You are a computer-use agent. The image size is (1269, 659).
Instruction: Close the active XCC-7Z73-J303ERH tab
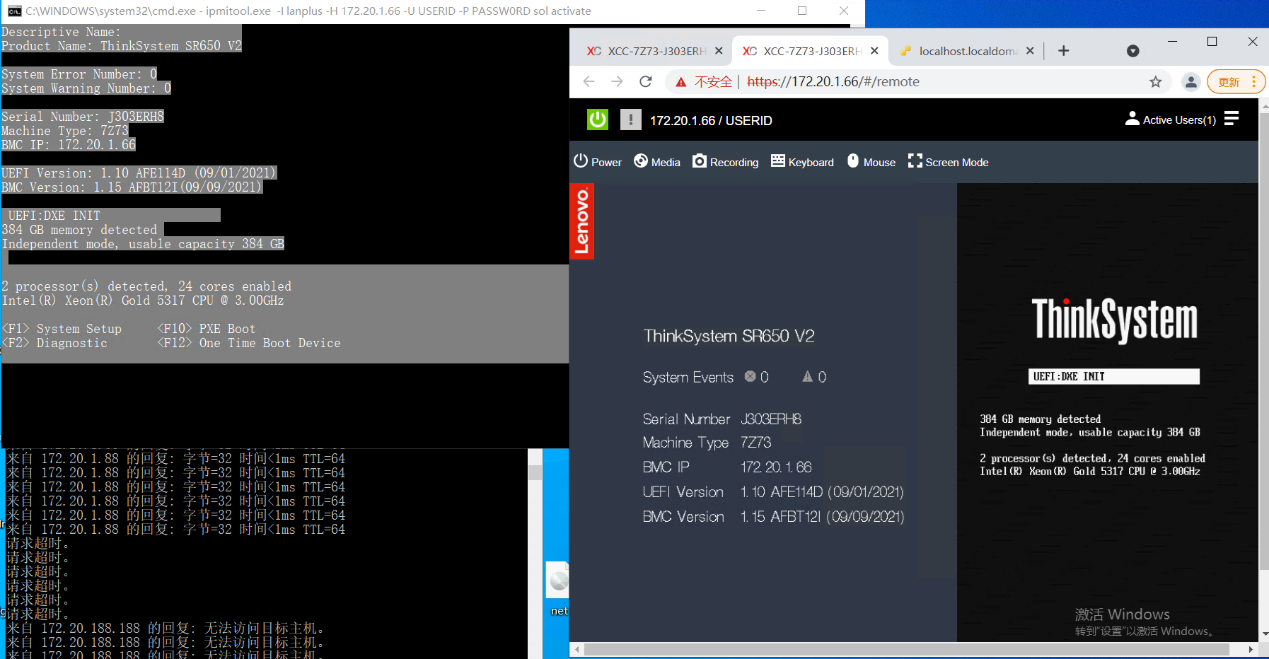pos(874,51)
